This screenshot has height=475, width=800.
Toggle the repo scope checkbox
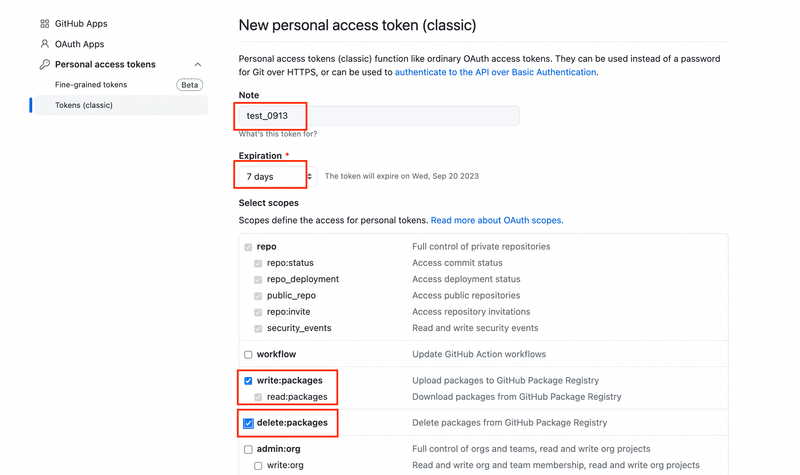pos(248,247)
